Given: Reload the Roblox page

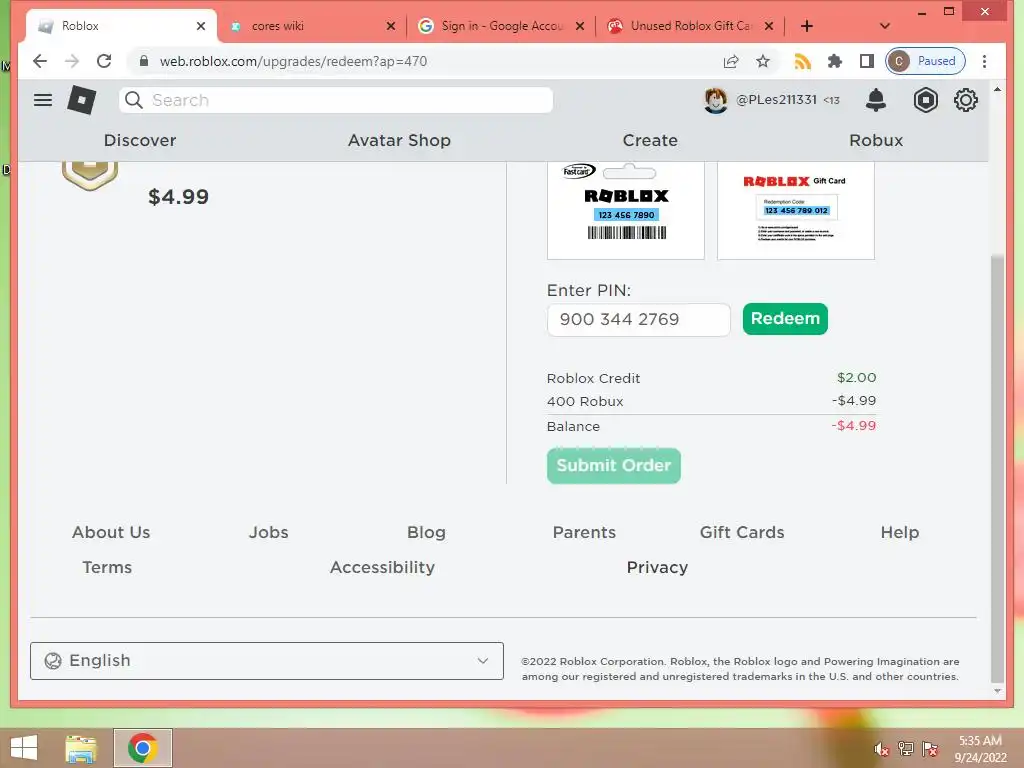Looking at the screenshot, I should (104, 61).
